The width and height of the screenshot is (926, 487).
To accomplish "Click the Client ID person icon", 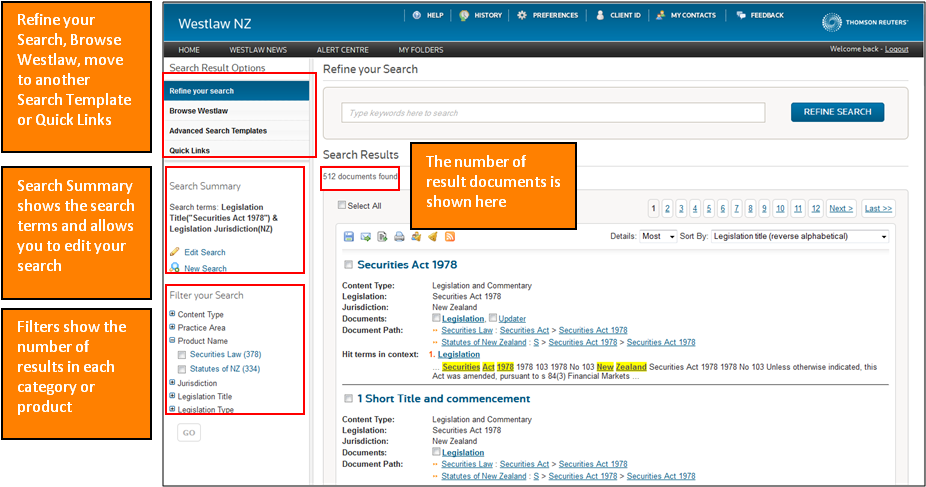I will pos(600,15).
